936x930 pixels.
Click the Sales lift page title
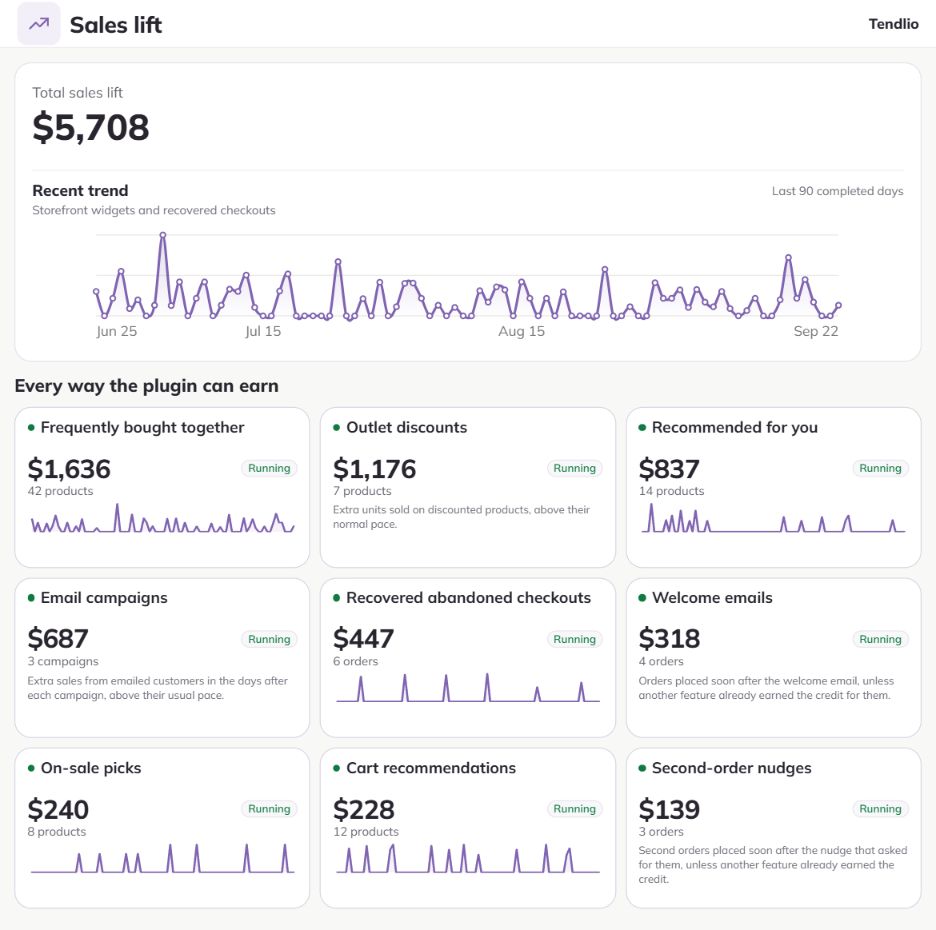tap(116, 25)
